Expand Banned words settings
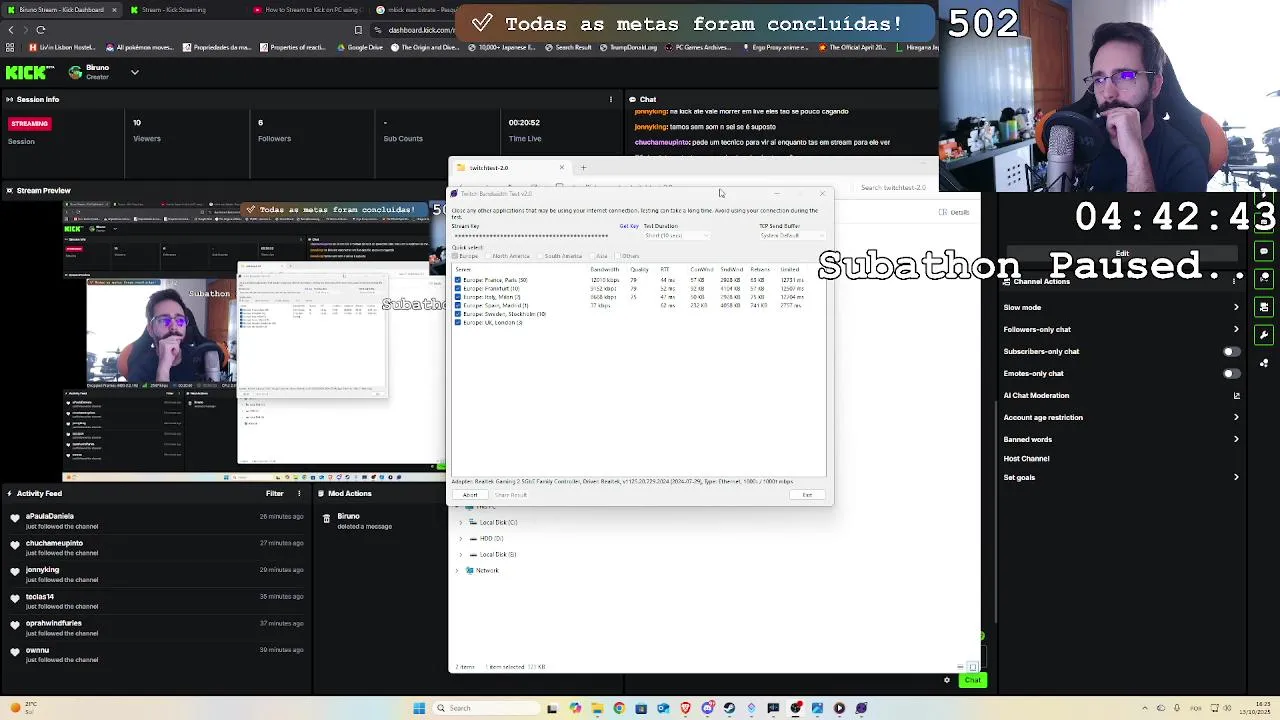Image resolution: width=1280 pixels, height=720 pixels. (1236, 439)
